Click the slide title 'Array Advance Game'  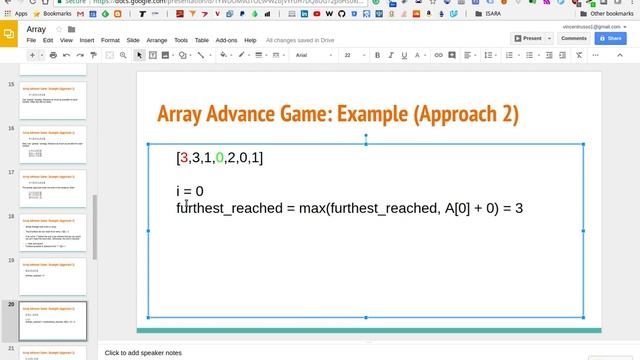(338, 114)
